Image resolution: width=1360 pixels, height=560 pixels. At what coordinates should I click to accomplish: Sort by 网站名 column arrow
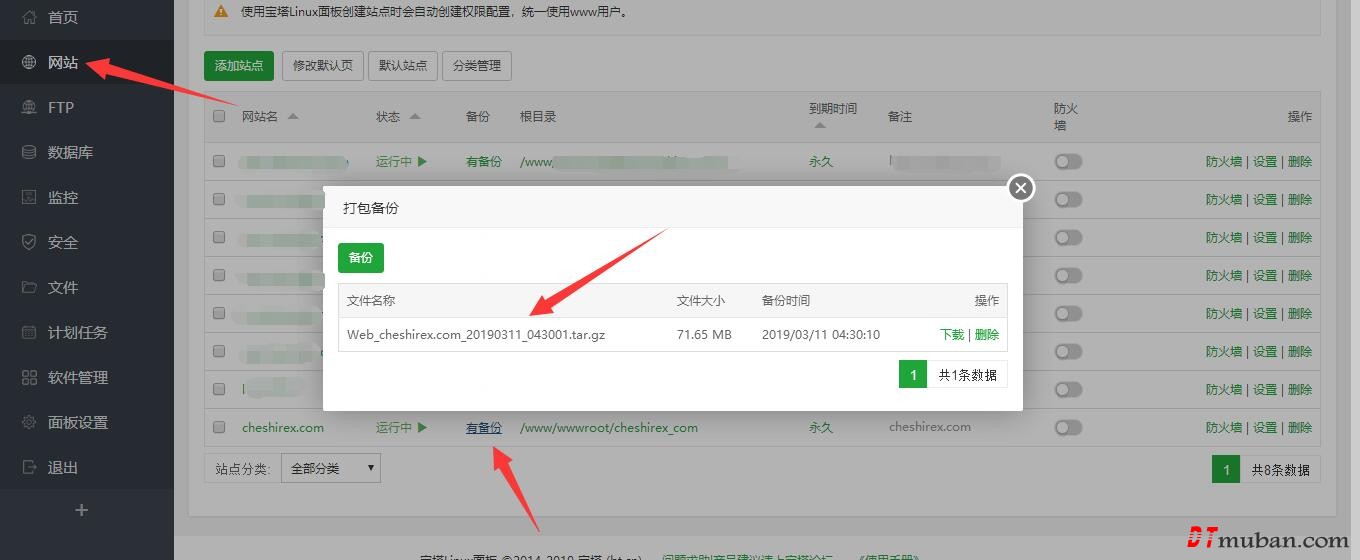point(293,116)
